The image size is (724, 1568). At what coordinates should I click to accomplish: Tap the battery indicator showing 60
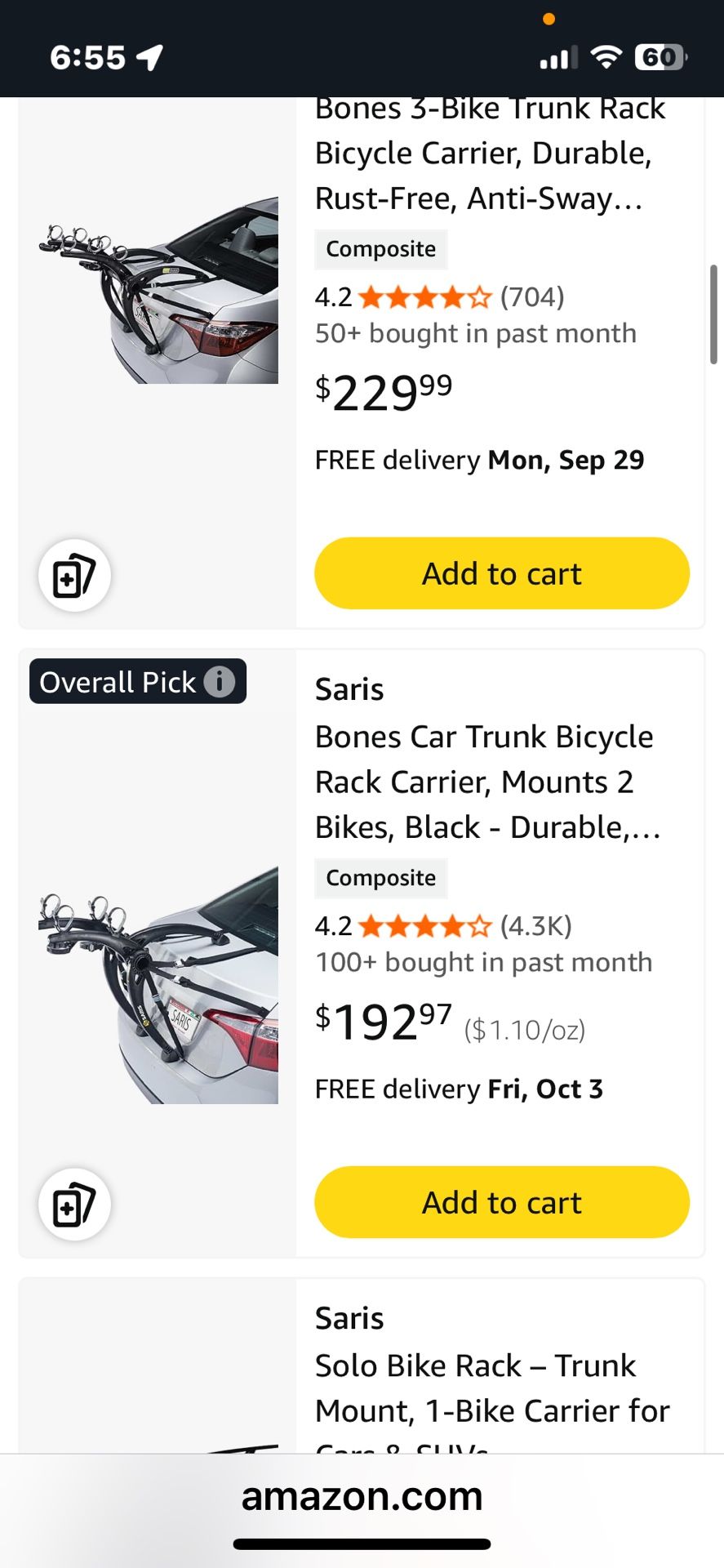[x=658, y=57]
